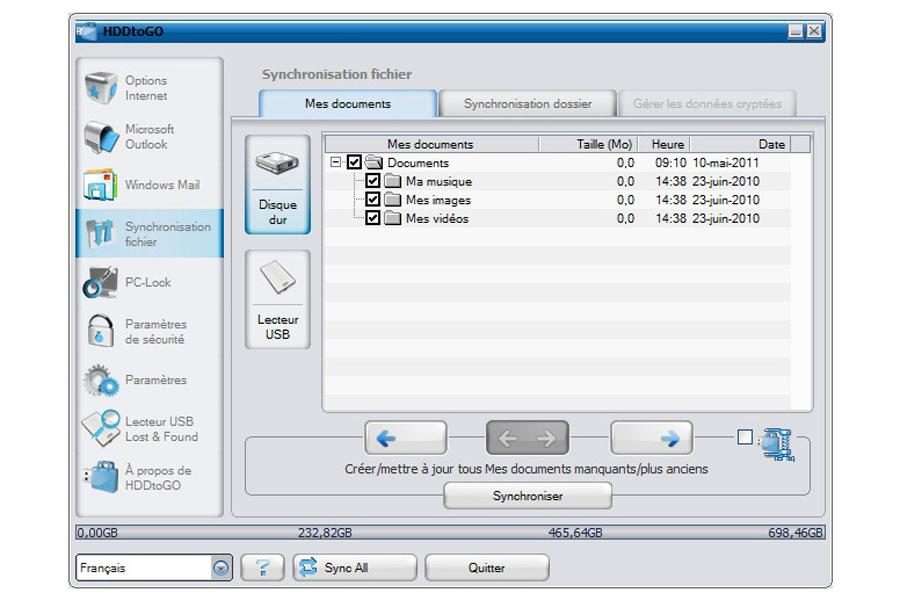Uncheck the Mes images checkbox
The width and height of the screenshot is (900, 600).
(373, 199)
